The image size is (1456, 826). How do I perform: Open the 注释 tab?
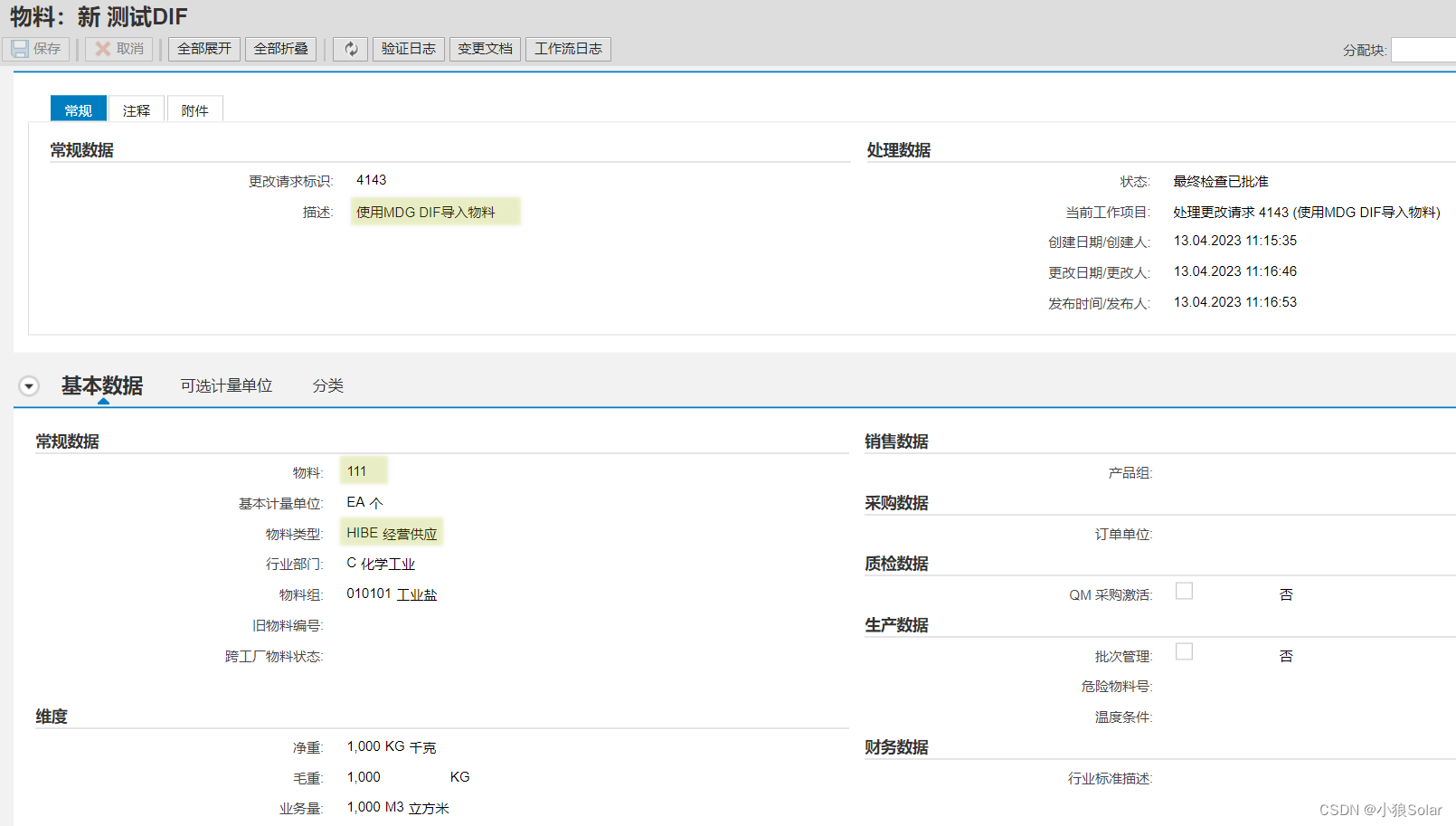(137, 109)
